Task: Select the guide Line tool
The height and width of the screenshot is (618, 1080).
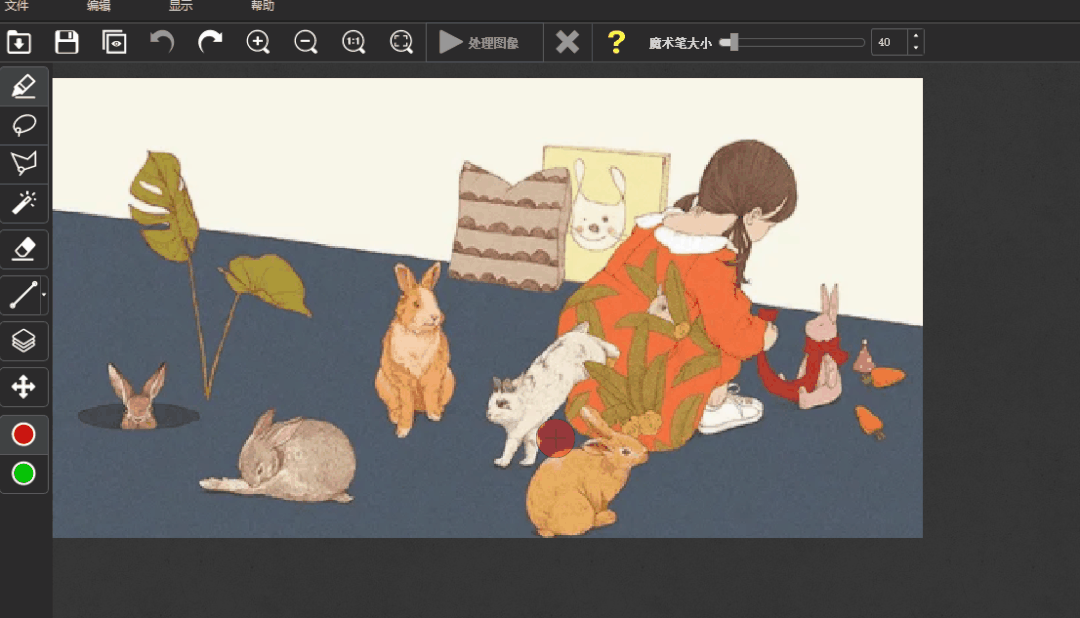Action: [22, 295]
